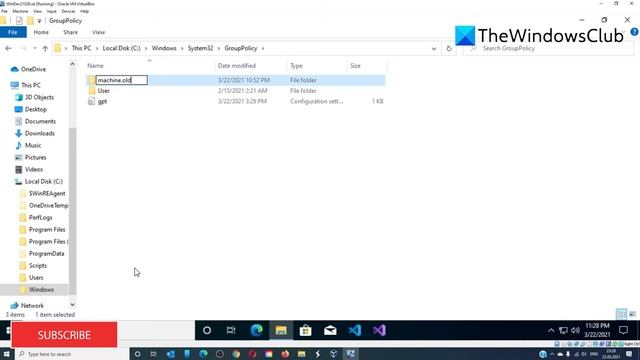Select the gpt configuration settings file
The width and height of the screenshot is (640, 360).
click(102, 101)
